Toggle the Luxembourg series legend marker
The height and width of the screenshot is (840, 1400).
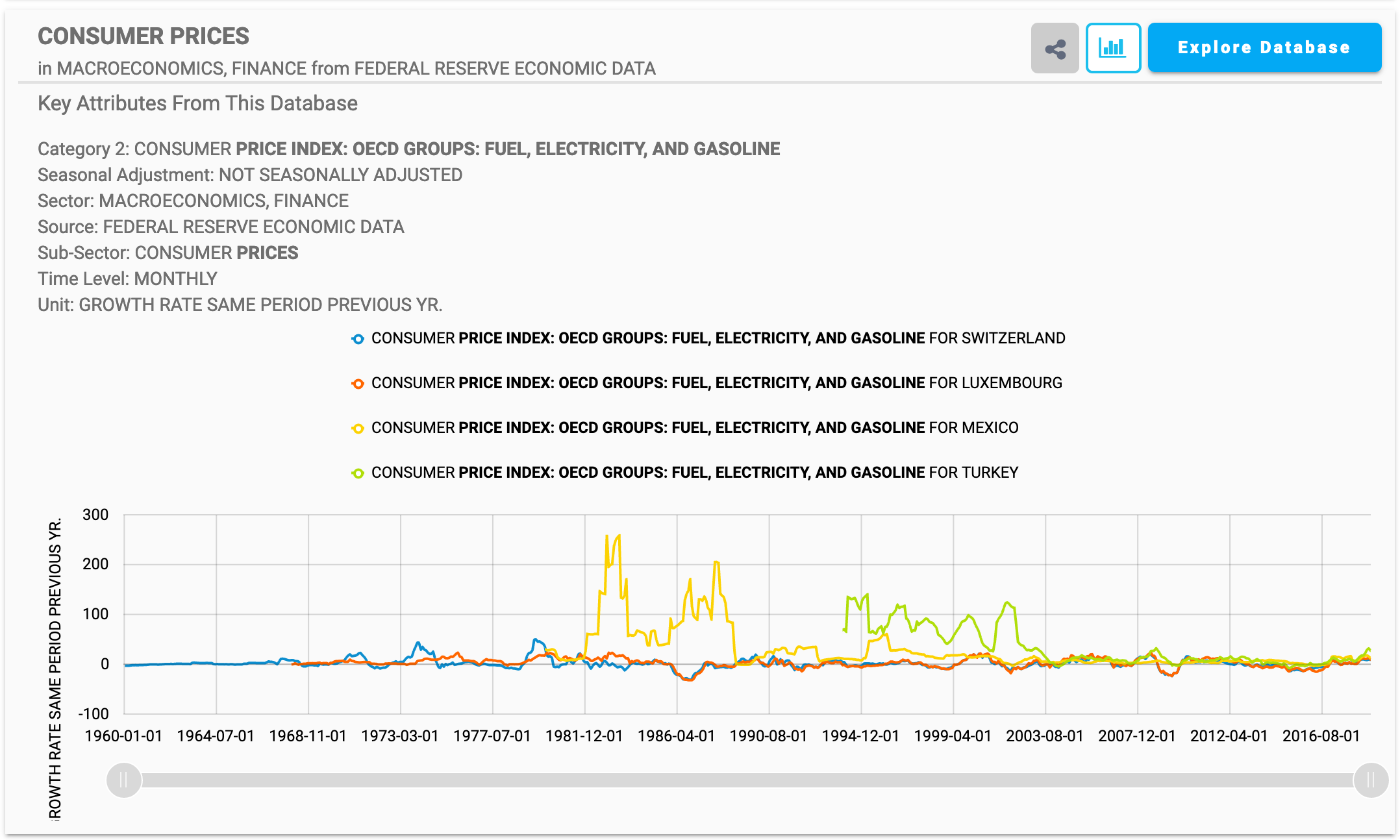pos(358,384)
